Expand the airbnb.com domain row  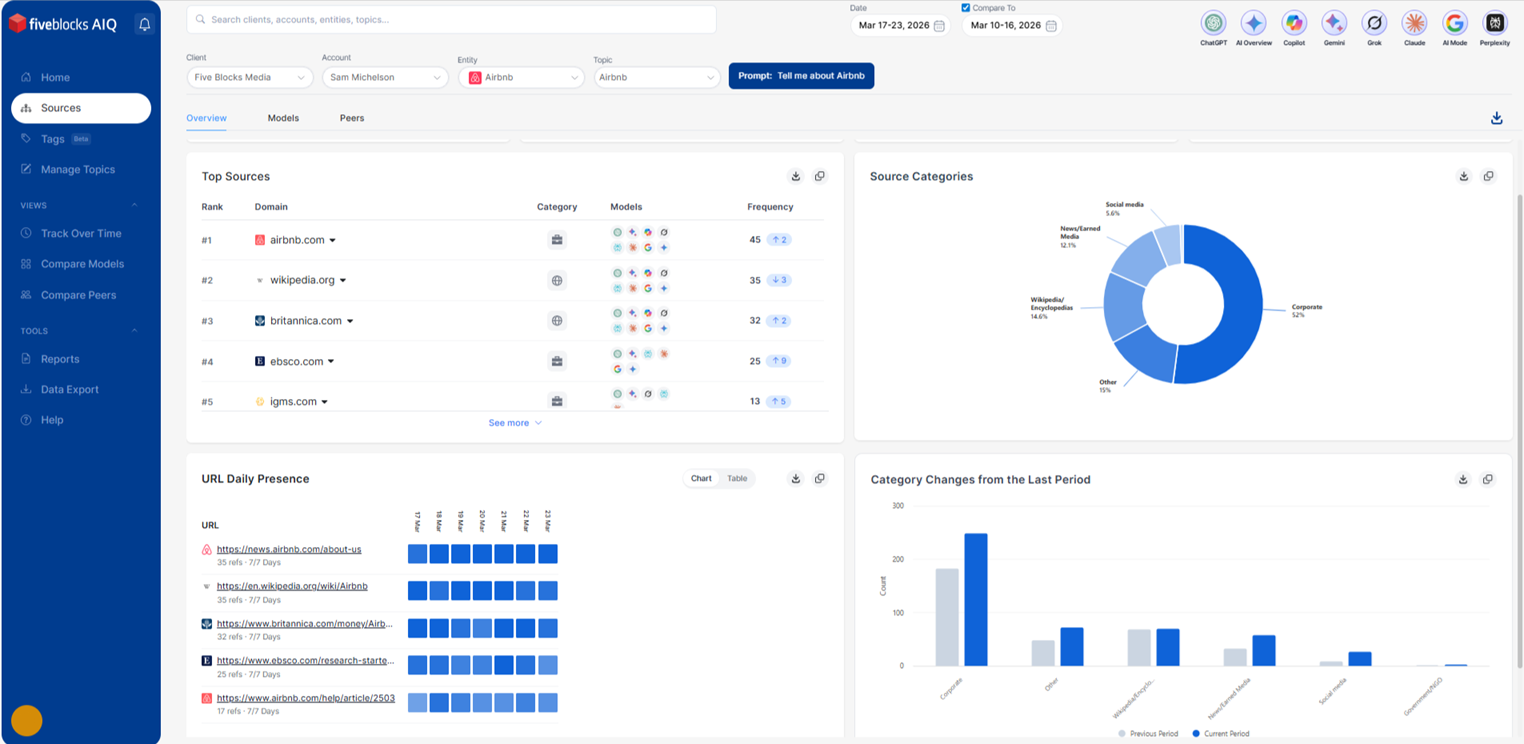[333, 241]
